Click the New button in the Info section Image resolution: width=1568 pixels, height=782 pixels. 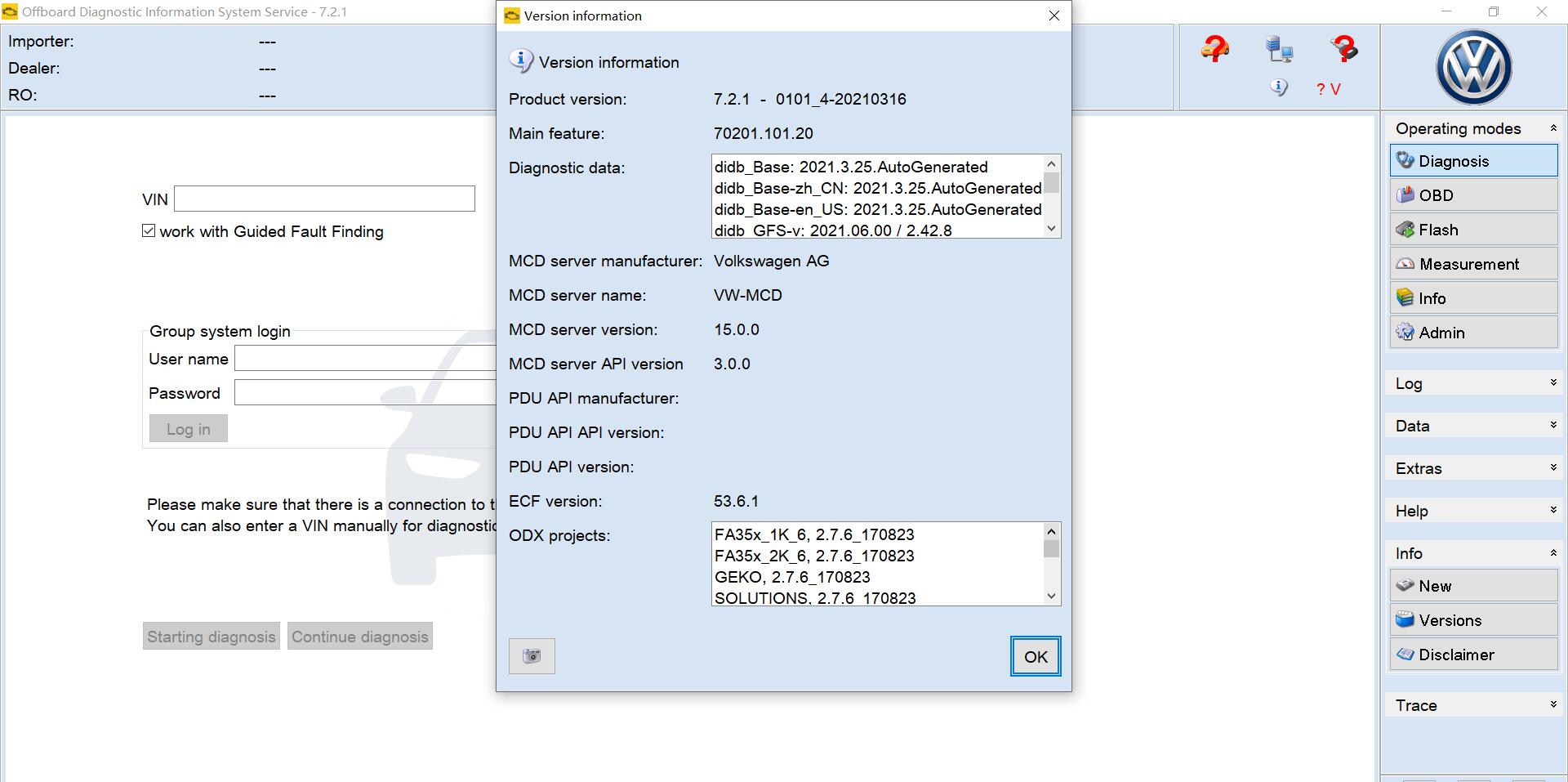1474,585
